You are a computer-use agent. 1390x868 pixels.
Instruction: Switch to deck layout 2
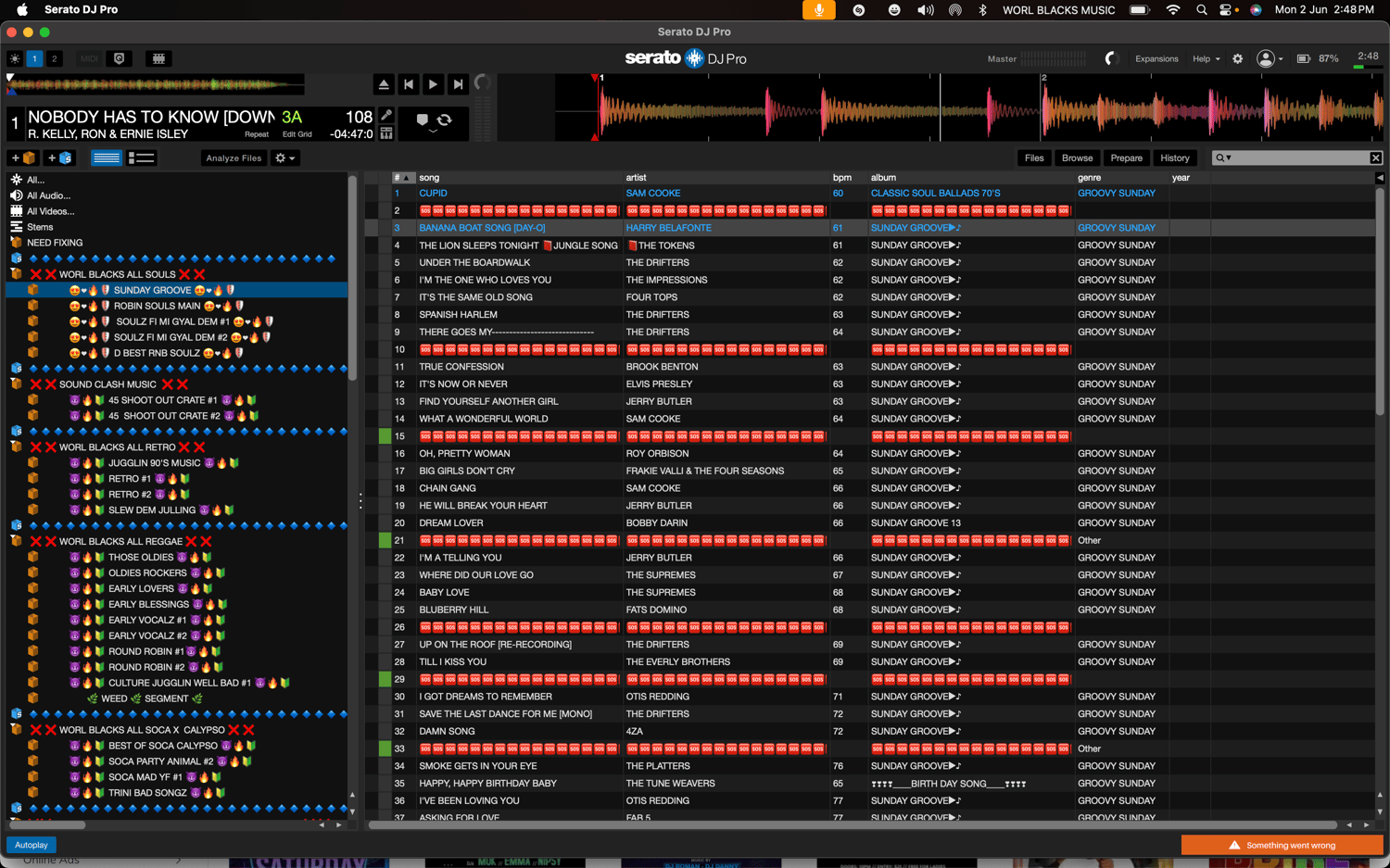pos(54,58)
